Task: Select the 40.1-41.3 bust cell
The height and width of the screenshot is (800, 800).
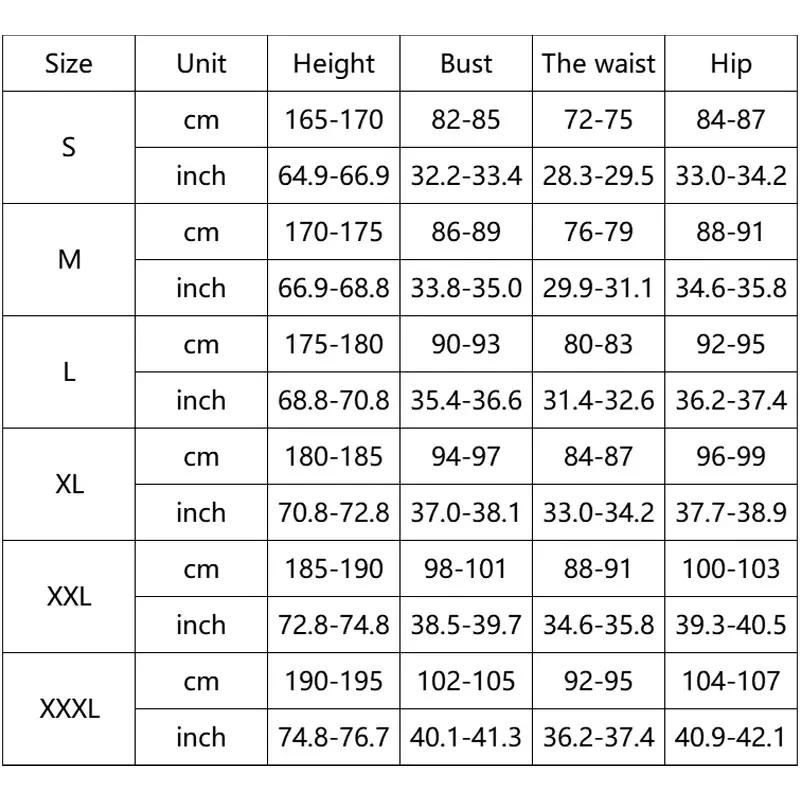Action: point(466,738)
